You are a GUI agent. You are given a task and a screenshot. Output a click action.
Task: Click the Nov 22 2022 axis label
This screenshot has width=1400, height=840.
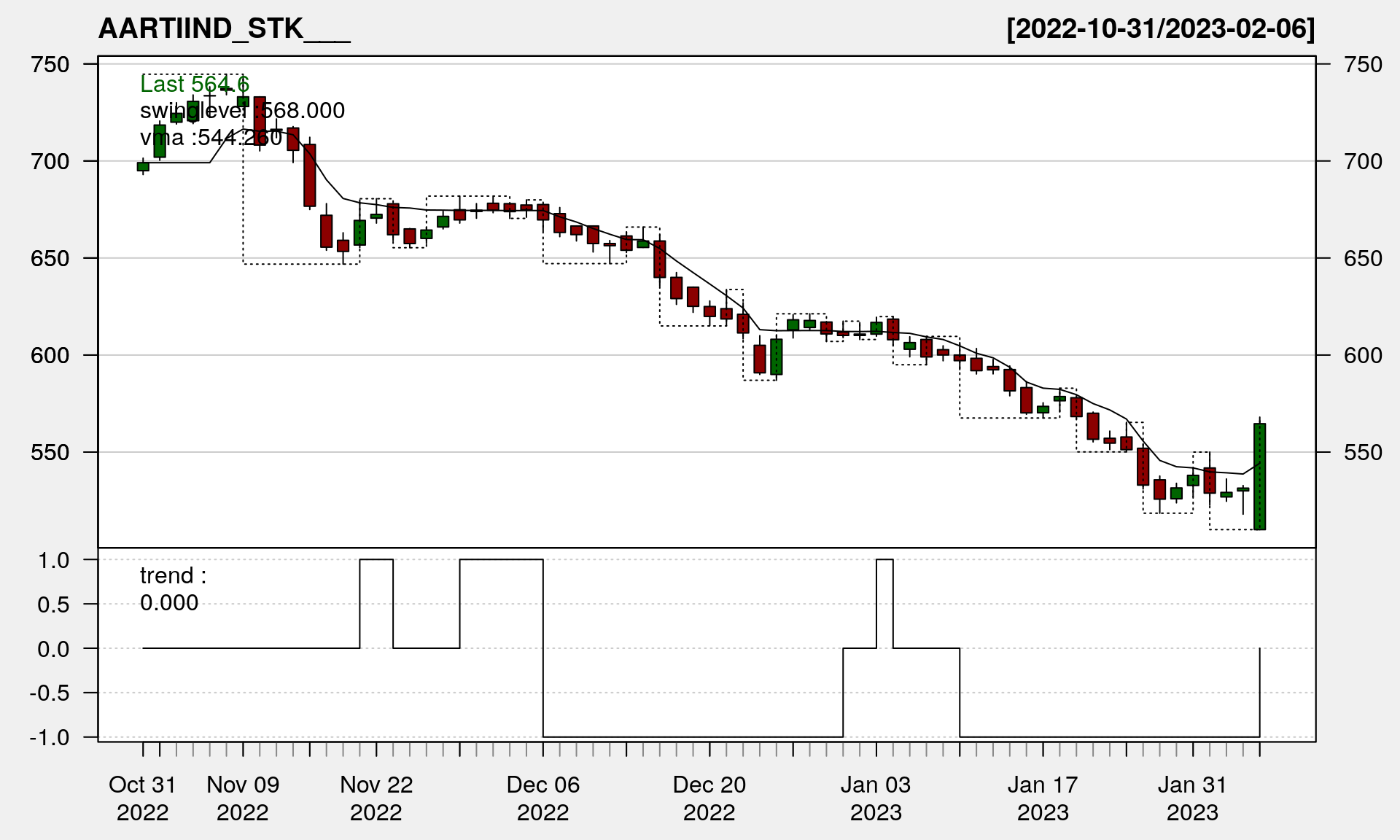(x=376, y=798)
